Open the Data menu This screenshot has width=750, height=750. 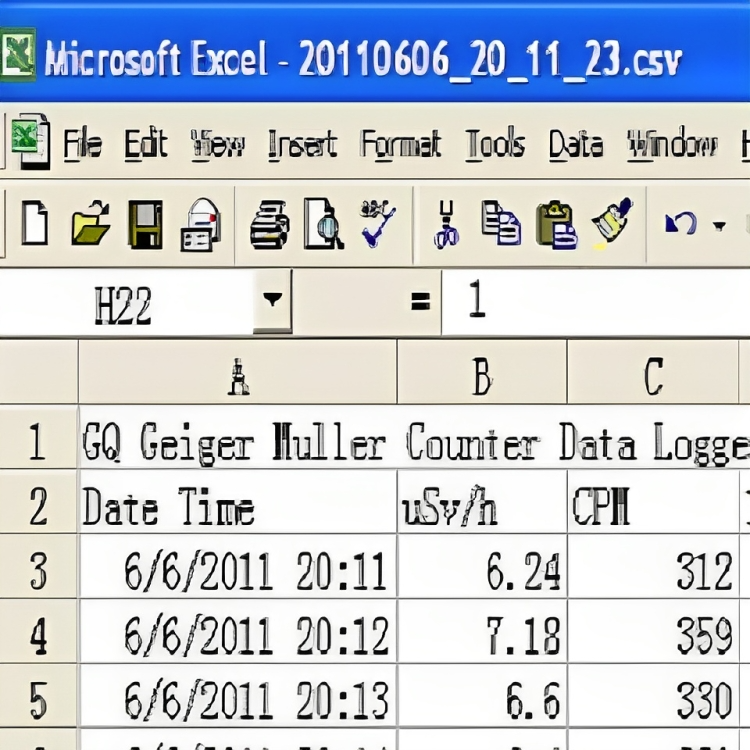pyautogui.click(x=576, y=144)
